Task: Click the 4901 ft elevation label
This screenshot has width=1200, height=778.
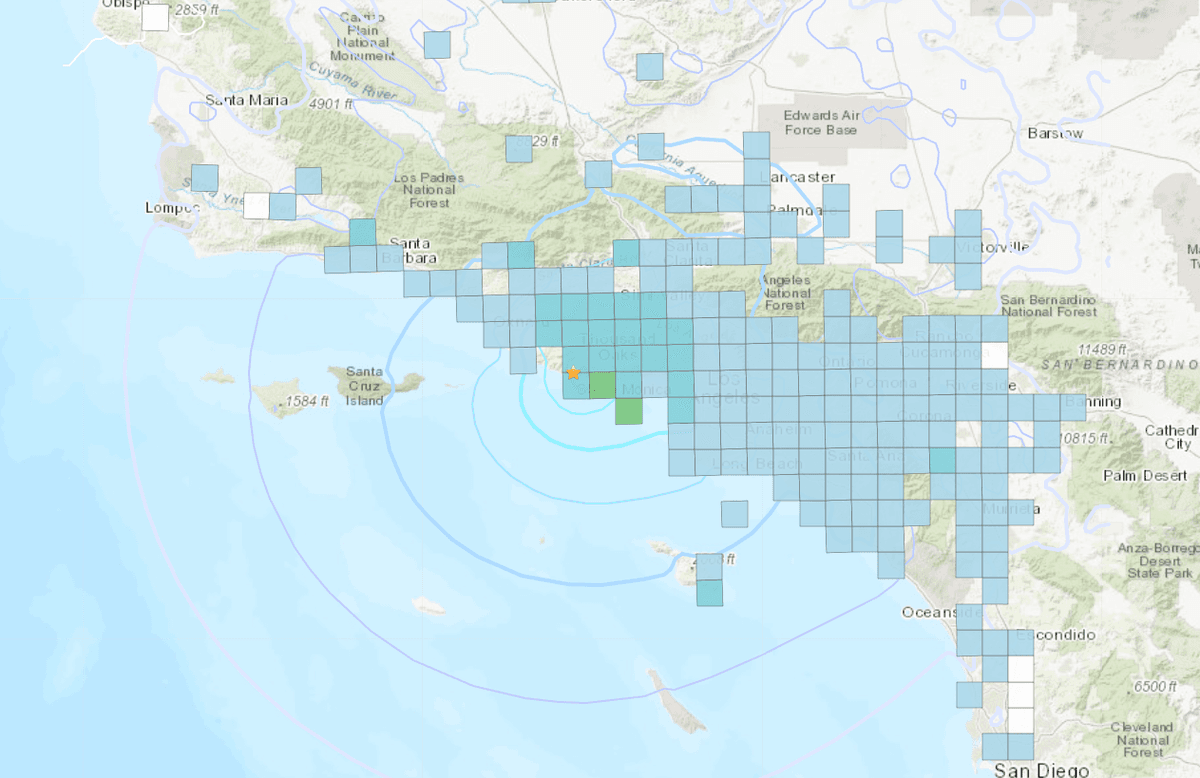Action: click(x=332, y=104)
